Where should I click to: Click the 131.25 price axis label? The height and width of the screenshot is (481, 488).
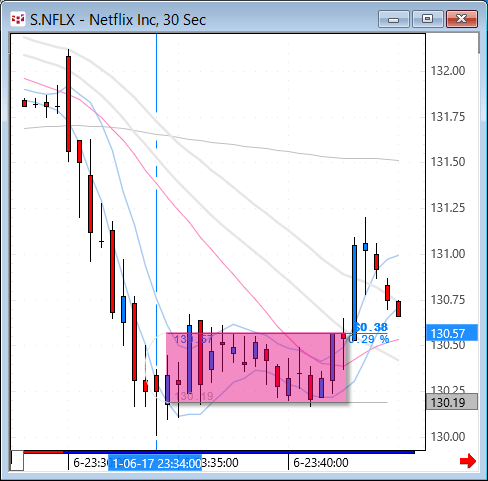pos(448,208)
